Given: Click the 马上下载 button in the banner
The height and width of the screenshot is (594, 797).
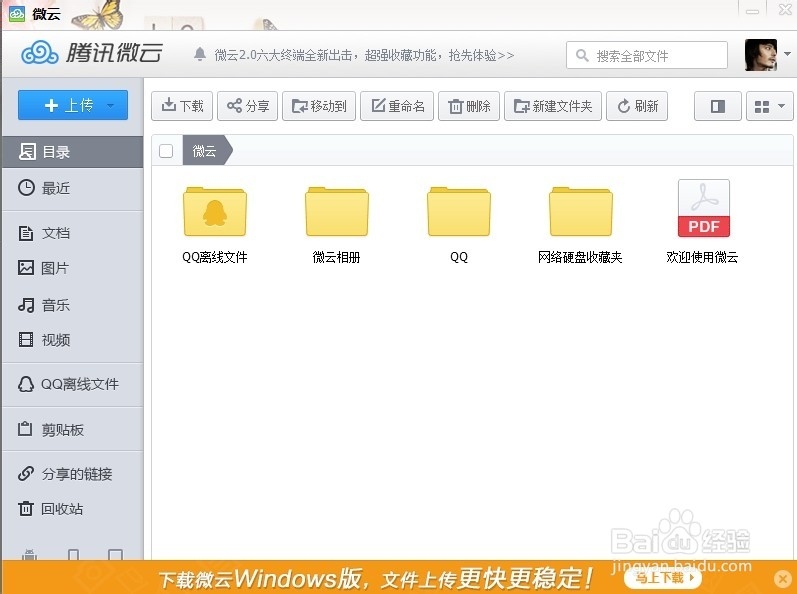Looking at the screenshot, I should 663,578.
